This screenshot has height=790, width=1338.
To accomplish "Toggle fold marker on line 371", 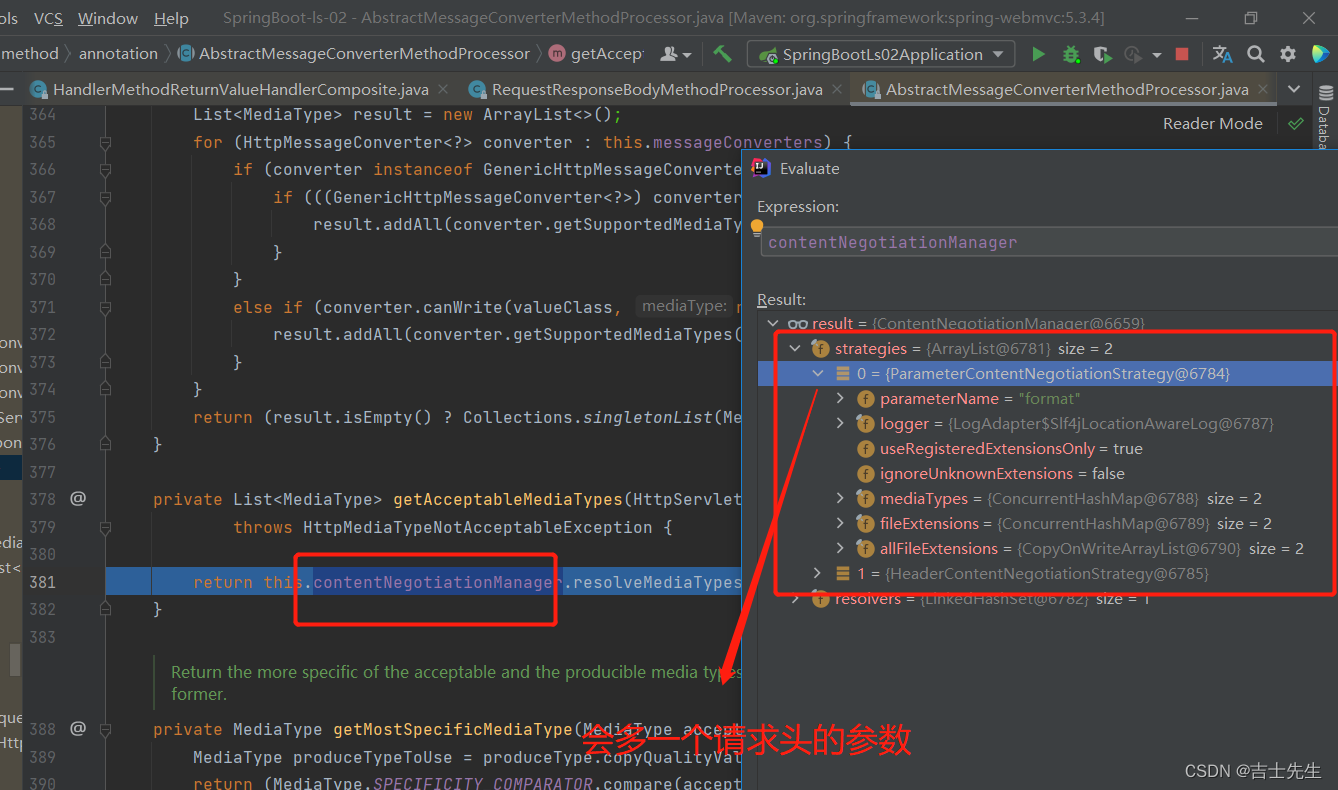I will tap(105, 307).
